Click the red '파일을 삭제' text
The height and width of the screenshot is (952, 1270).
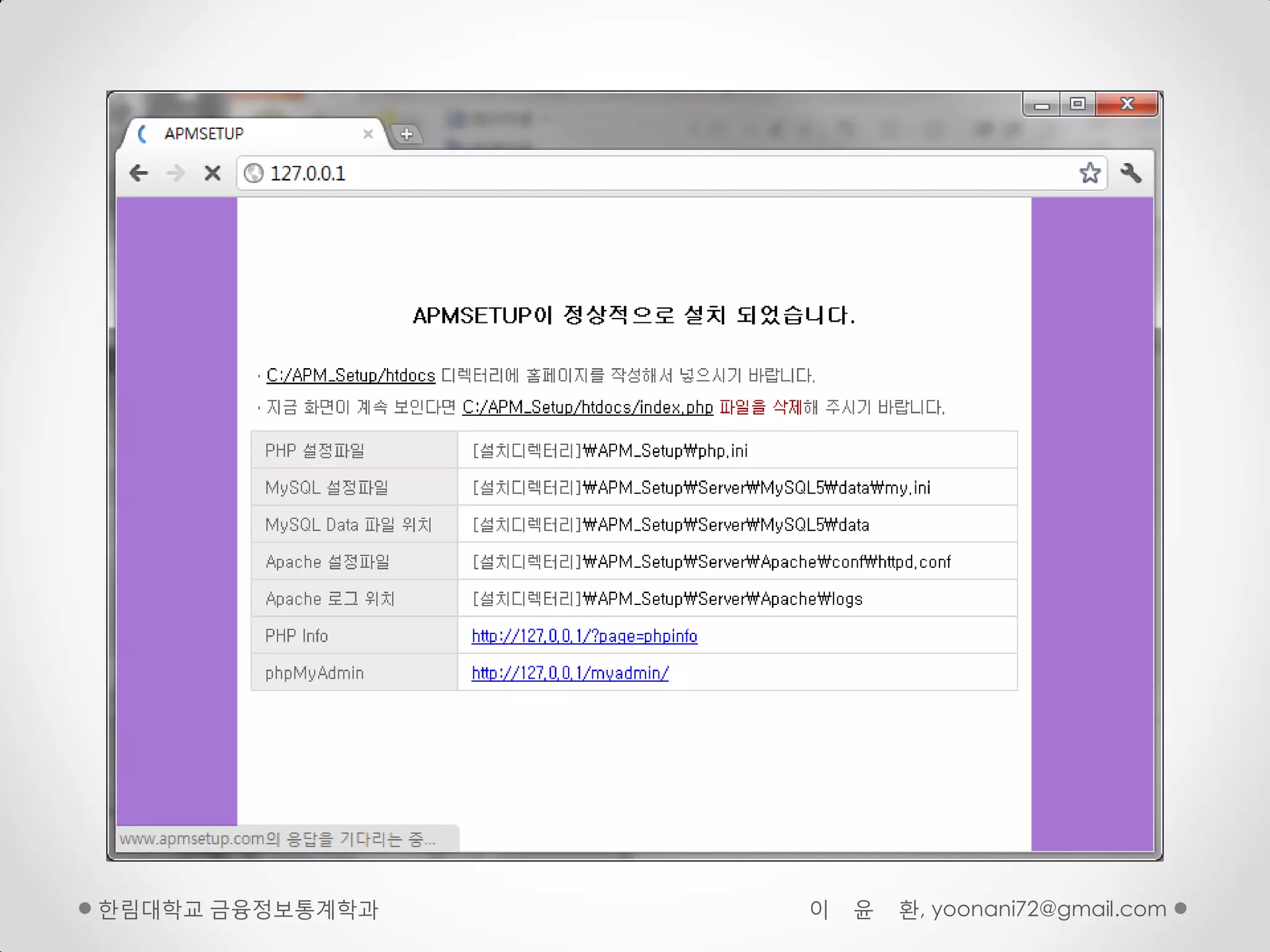pos(761,407)
